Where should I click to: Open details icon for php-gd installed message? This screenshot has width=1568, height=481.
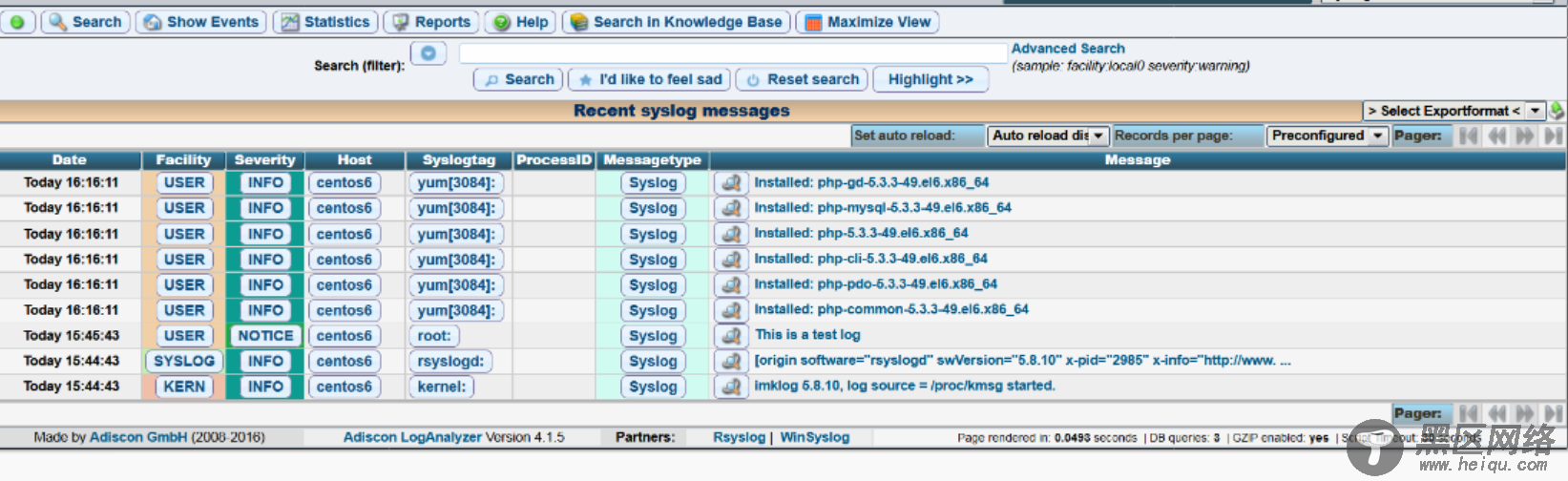(x=731, y=182)
